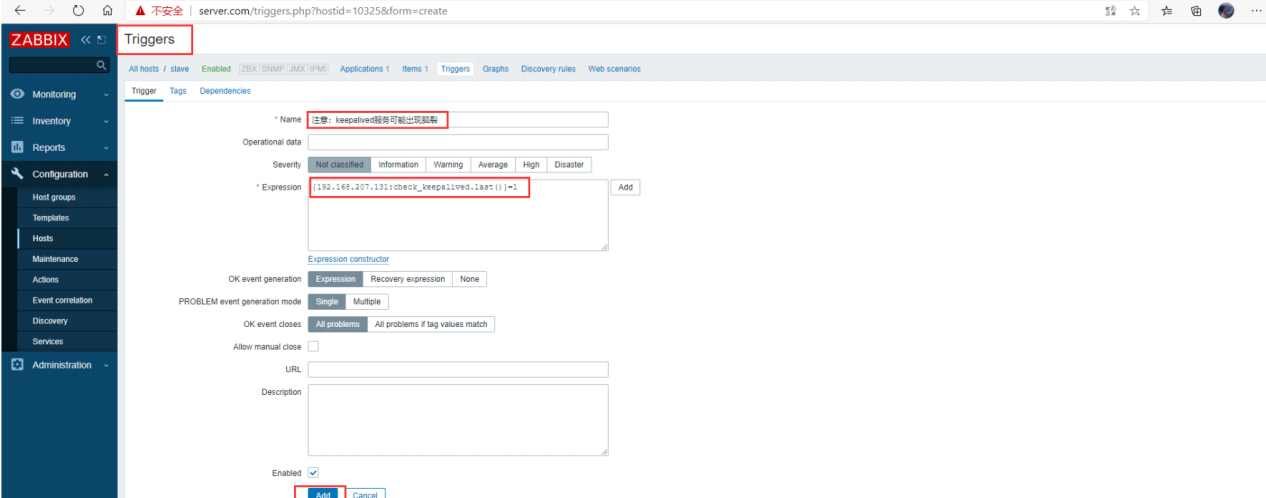Viewport: 1266px width, 498px height.
Task: Set PROBLEM event generation mode to Multiple
Action: tap(366, 302)
